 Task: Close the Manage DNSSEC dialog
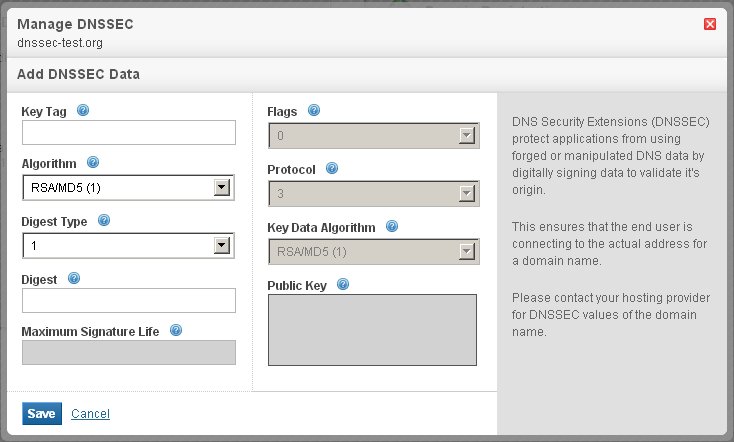(710, 24)
